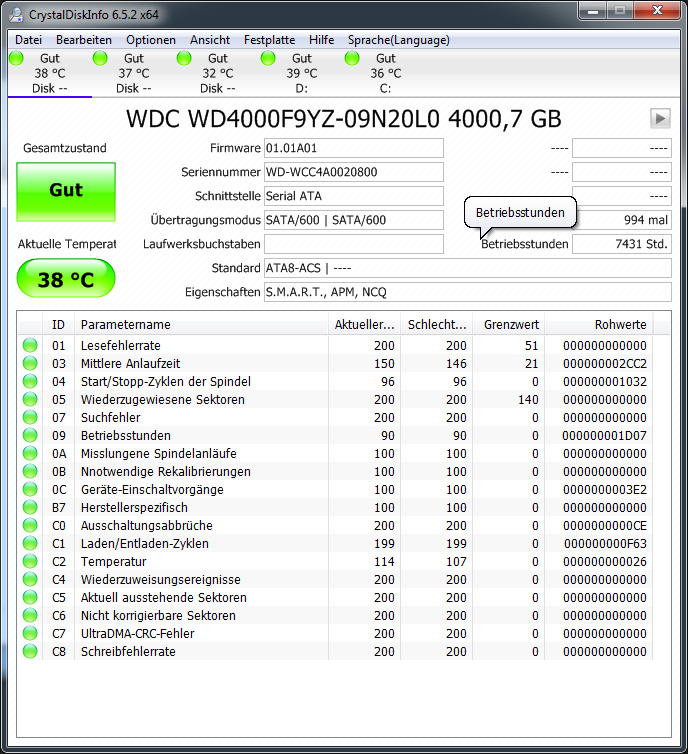Viewport: 688px width, 754px height.
Task: Click the Schnittstelle field Serial ATA
Action: point(353,196)
